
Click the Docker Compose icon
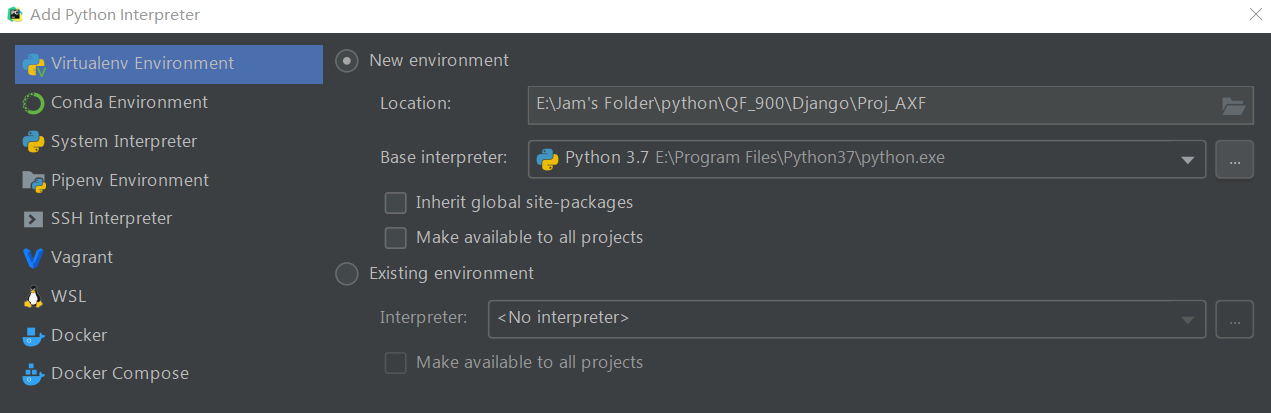click(x=33, y=374)
